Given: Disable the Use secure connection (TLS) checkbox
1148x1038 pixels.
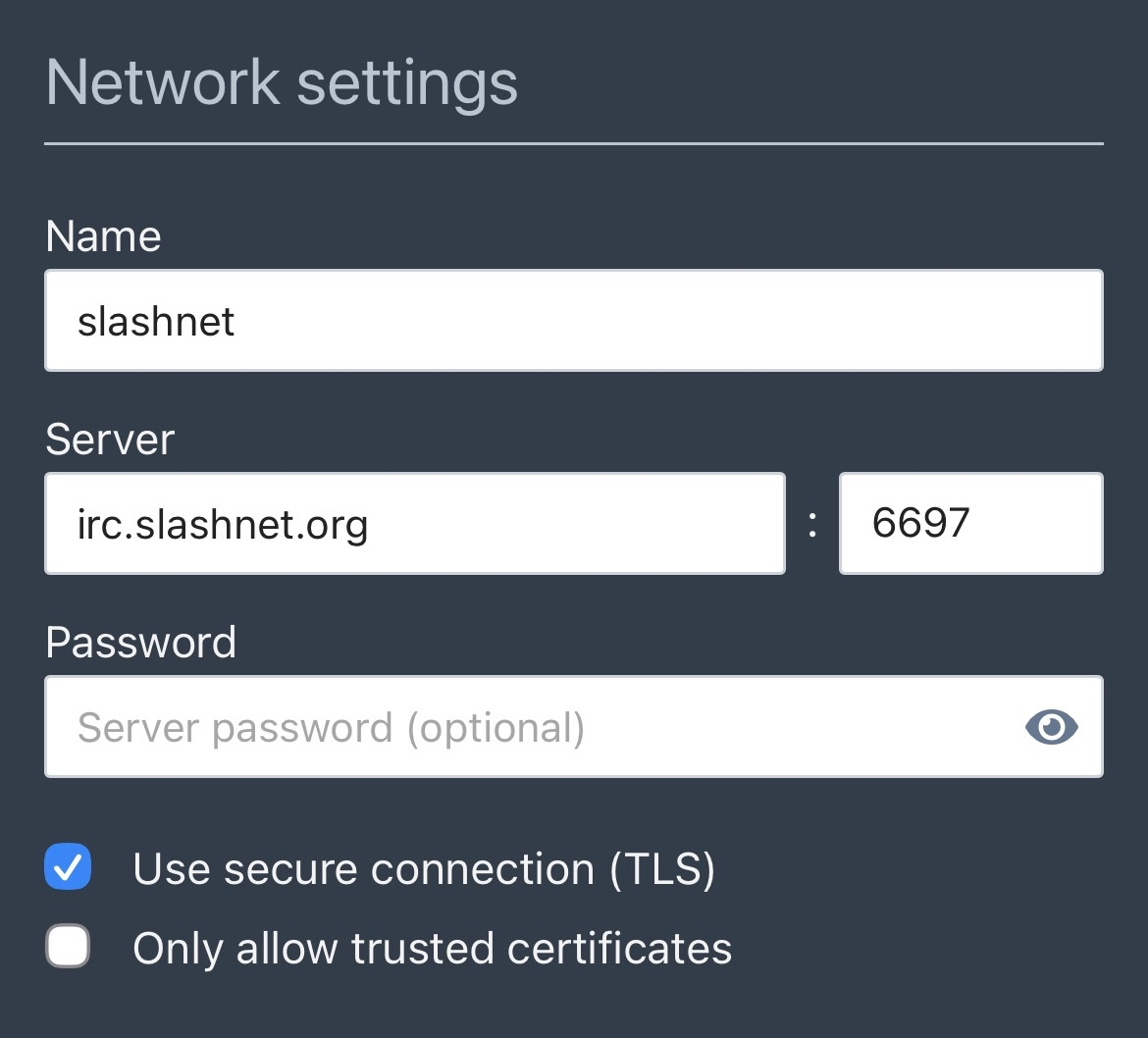Looking at the screenshot, I should (69, 868).
